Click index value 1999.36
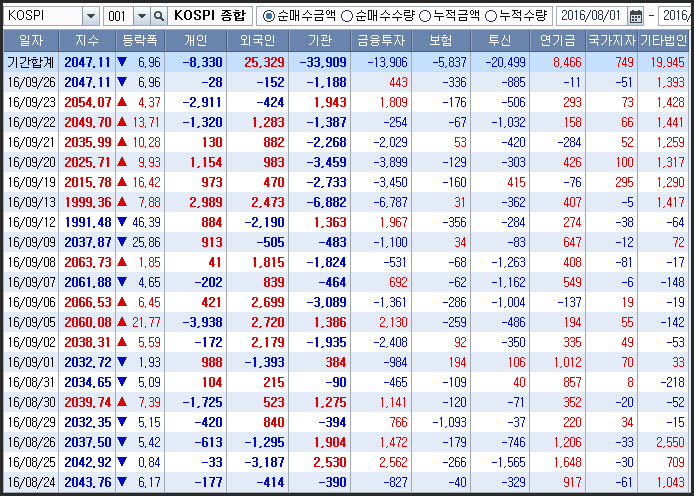694x496 pixels. 88,203
